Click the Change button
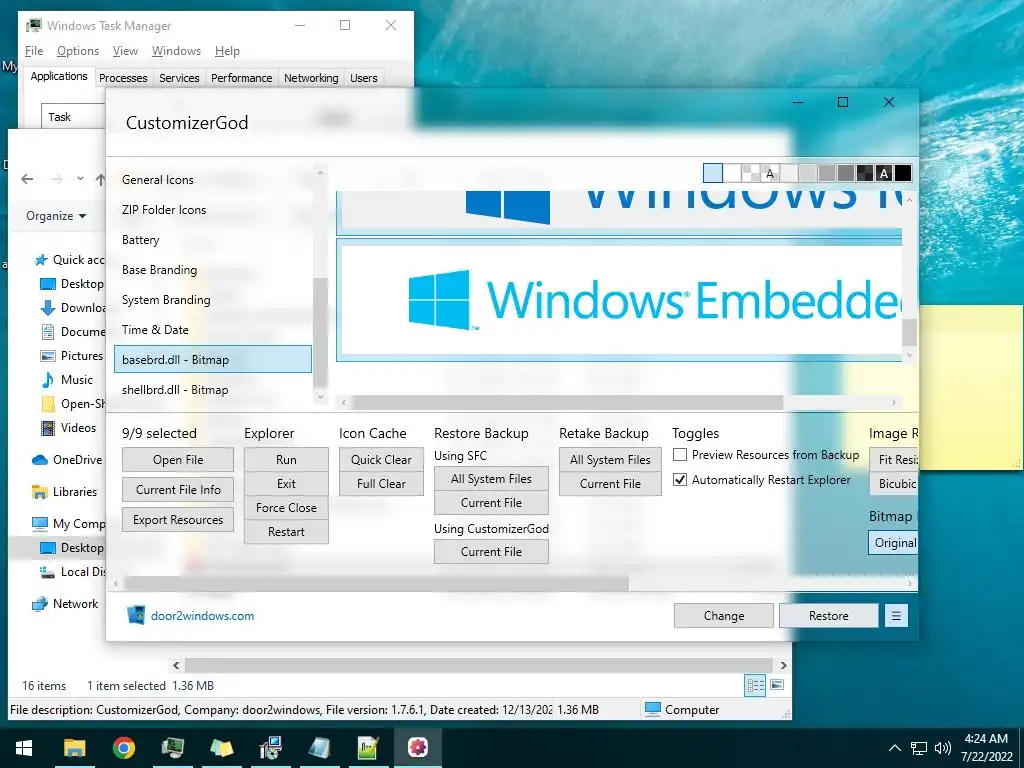Image resolution: width=1024 pixels, height=768 pixels. pos(724,615)
